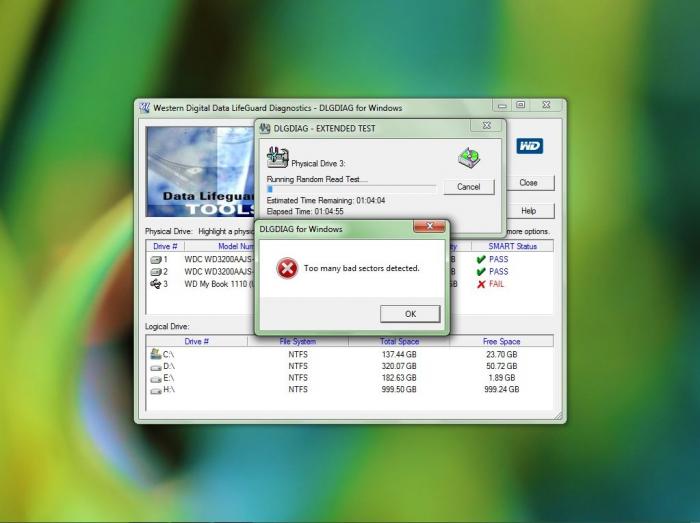The width and height of the screenshot is (700, 523).
Task: Click the Model Number column header
Action: (220, 246)
